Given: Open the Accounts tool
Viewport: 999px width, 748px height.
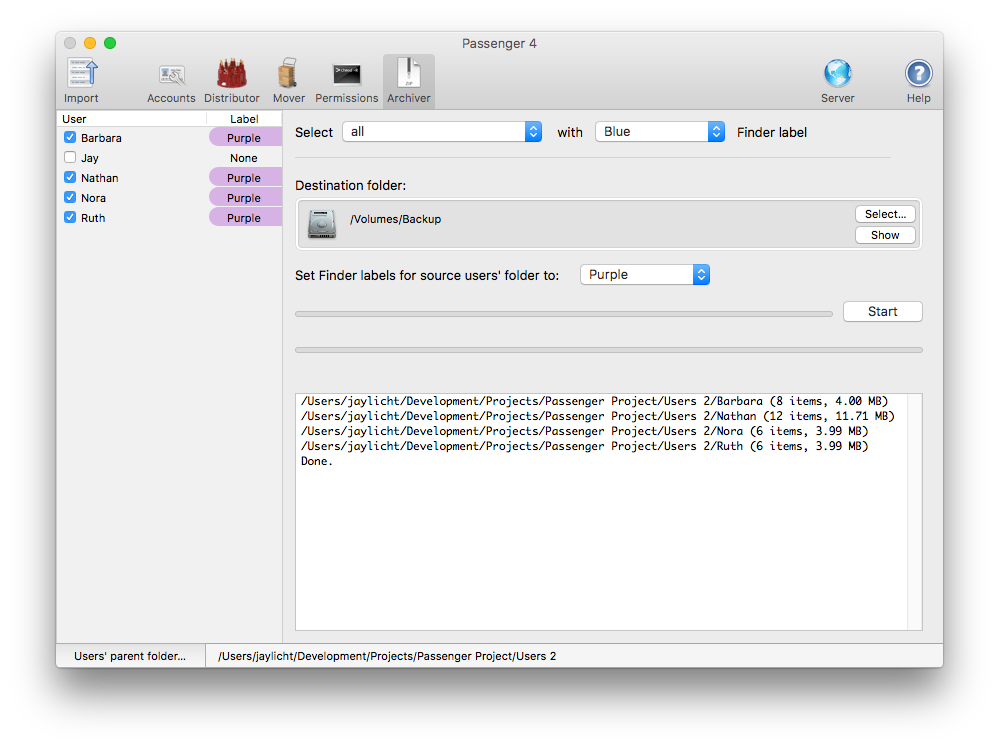Looking at the screenshot, I should point(171,81).
